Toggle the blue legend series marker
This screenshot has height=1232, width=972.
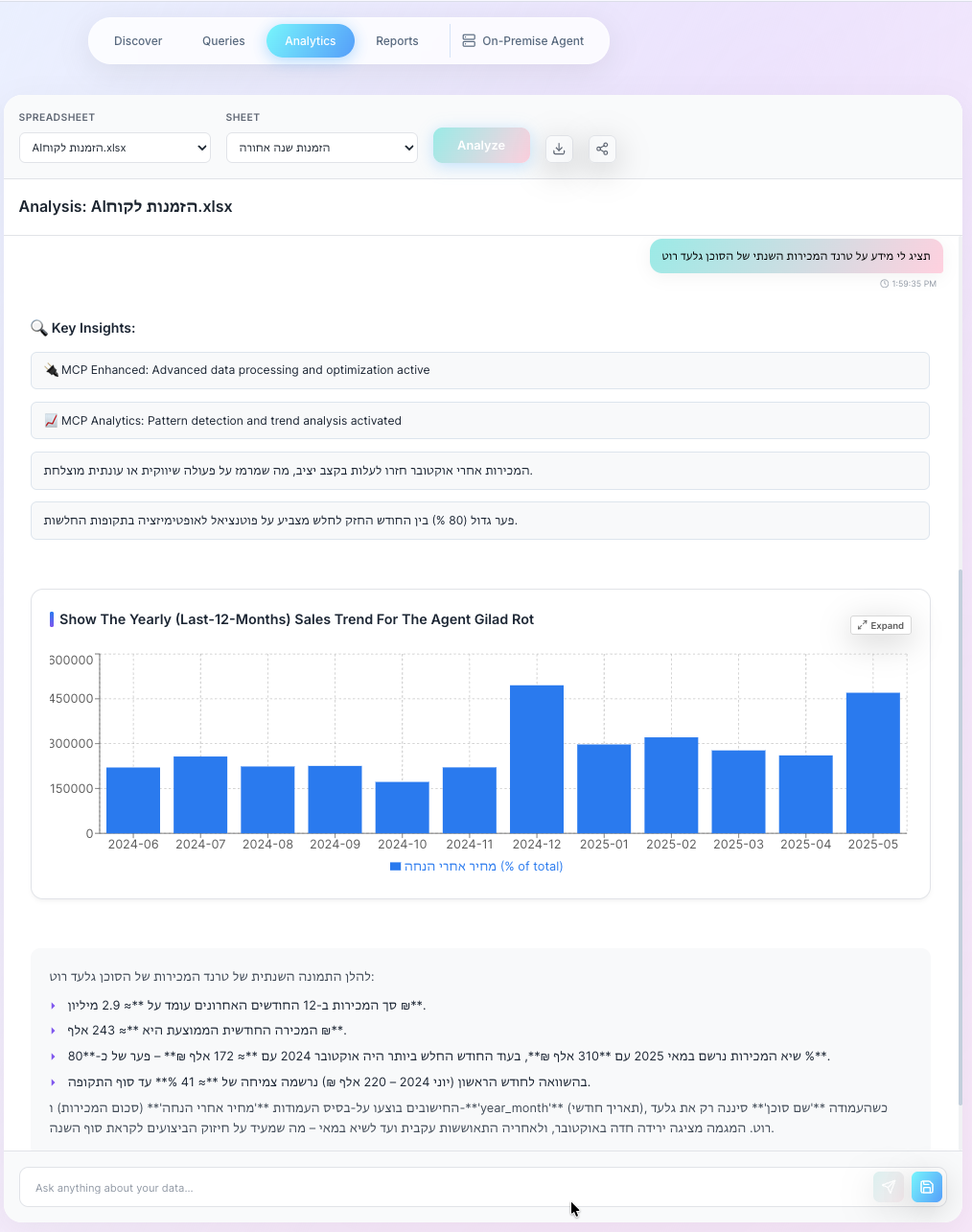click(395, 867)
